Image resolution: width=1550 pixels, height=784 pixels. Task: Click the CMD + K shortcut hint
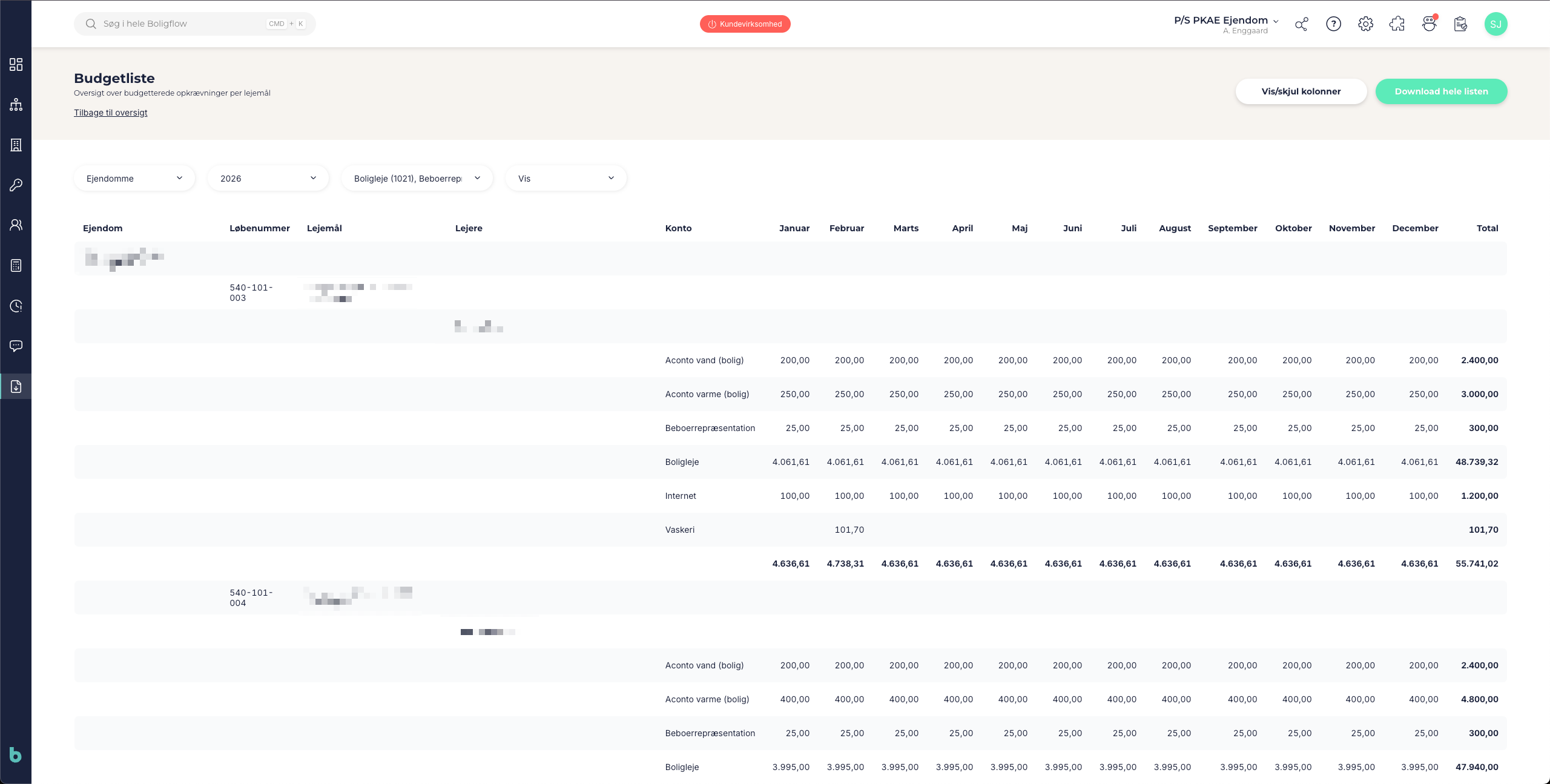tap(286, 24)
